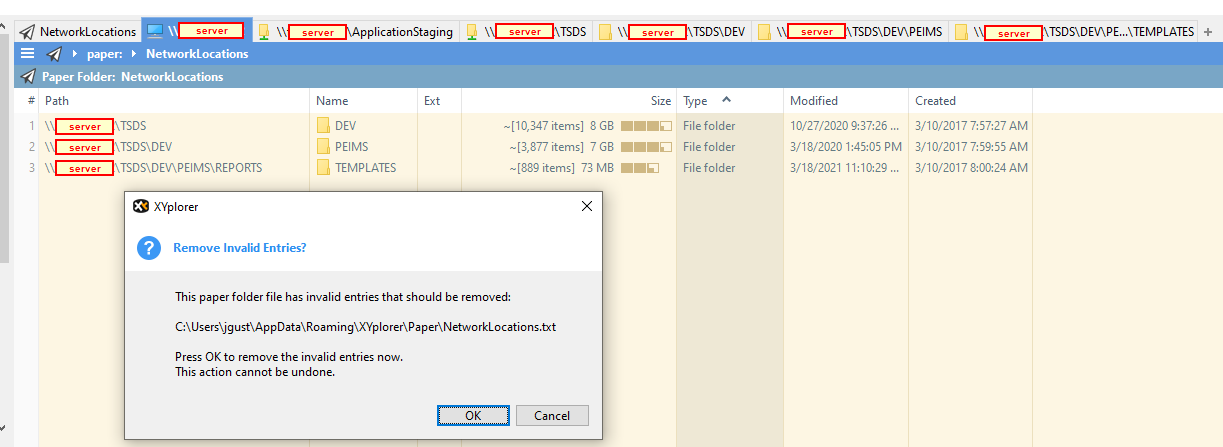Click the NetworkLocations.txt file path text

pos(365,327)
